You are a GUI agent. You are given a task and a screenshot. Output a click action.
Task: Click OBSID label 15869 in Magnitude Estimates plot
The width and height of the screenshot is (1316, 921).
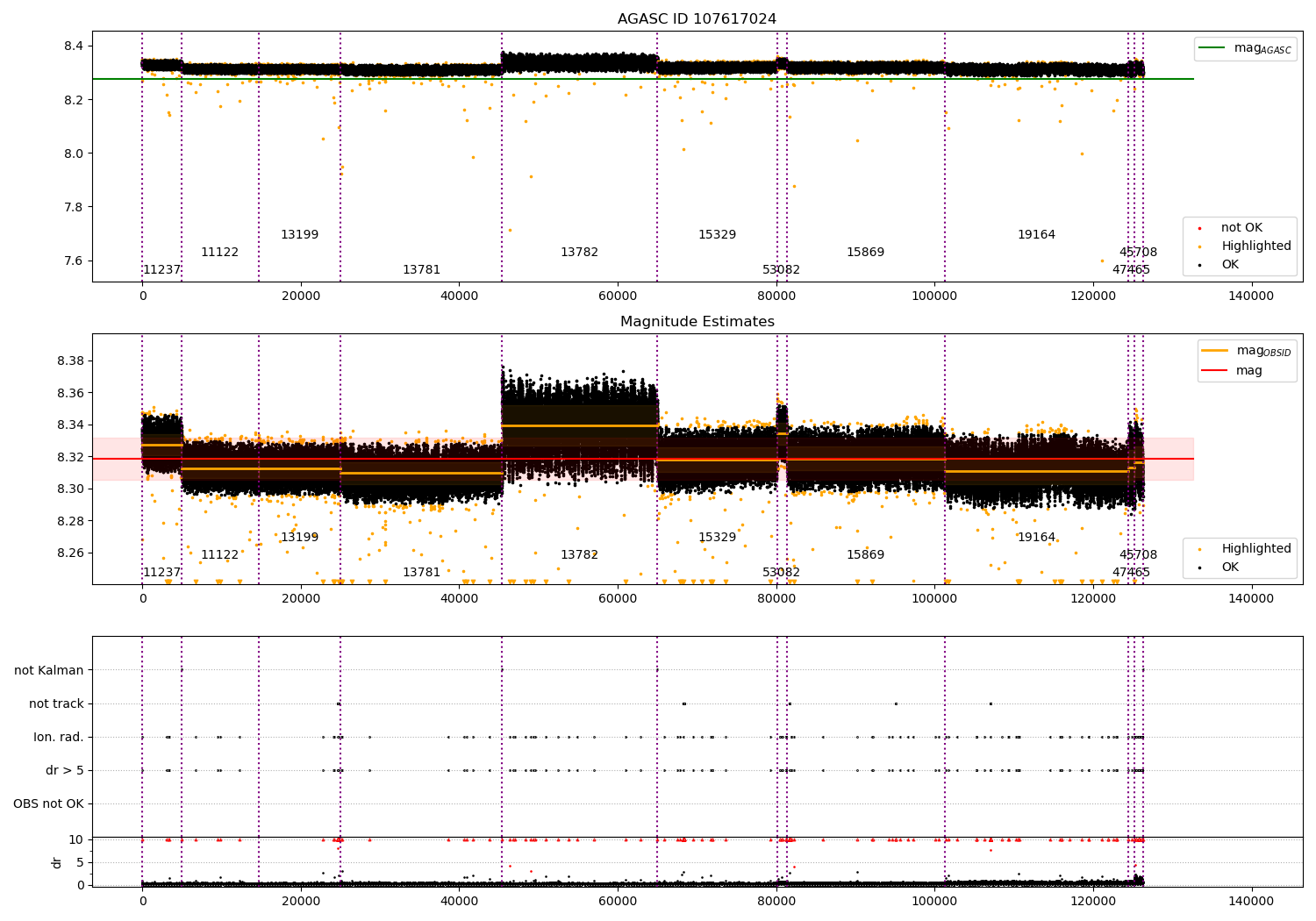point(865,555)
